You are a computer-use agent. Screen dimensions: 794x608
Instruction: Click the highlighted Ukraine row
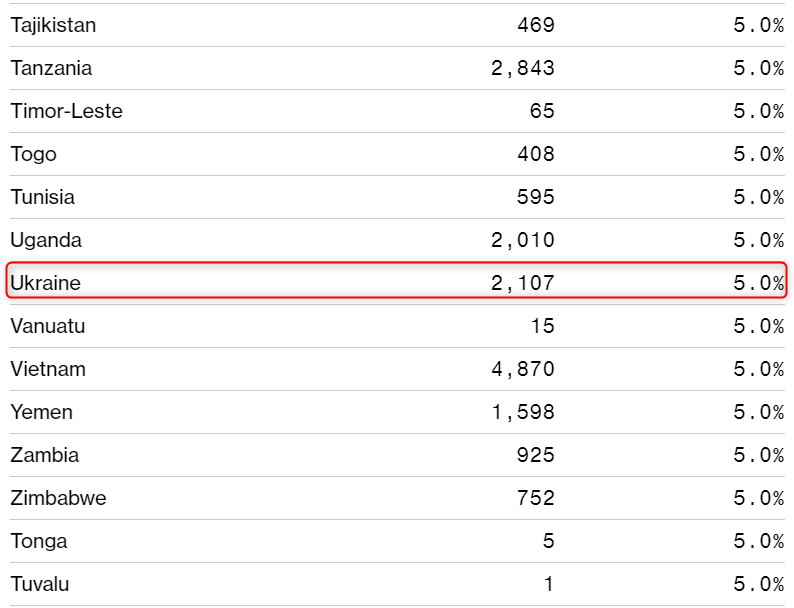pyautogui.click(x=397, y=283)
